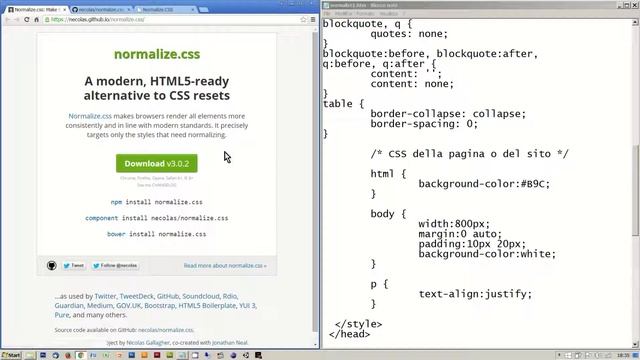Open Notepad's Formato menu
The image size is (640, 360).
pos(366,13)
